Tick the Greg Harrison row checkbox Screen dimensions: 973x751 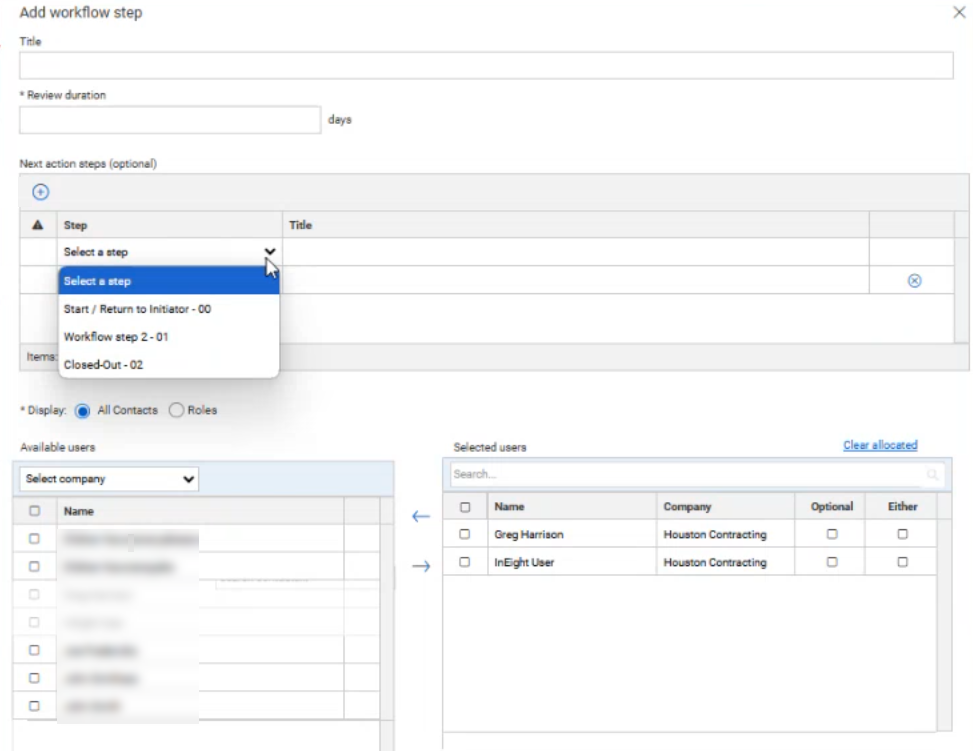click(x=464, y=534)
